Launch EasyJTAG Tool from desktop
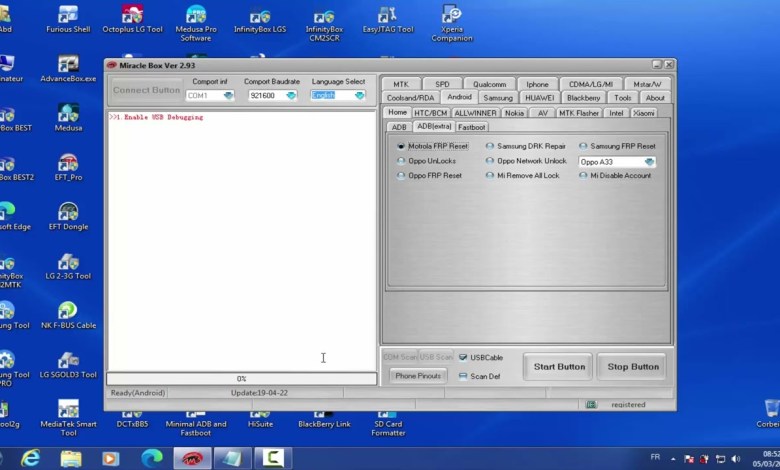This screenshot has width=780, height=470. pyautogui.click(x=388, y=17)
